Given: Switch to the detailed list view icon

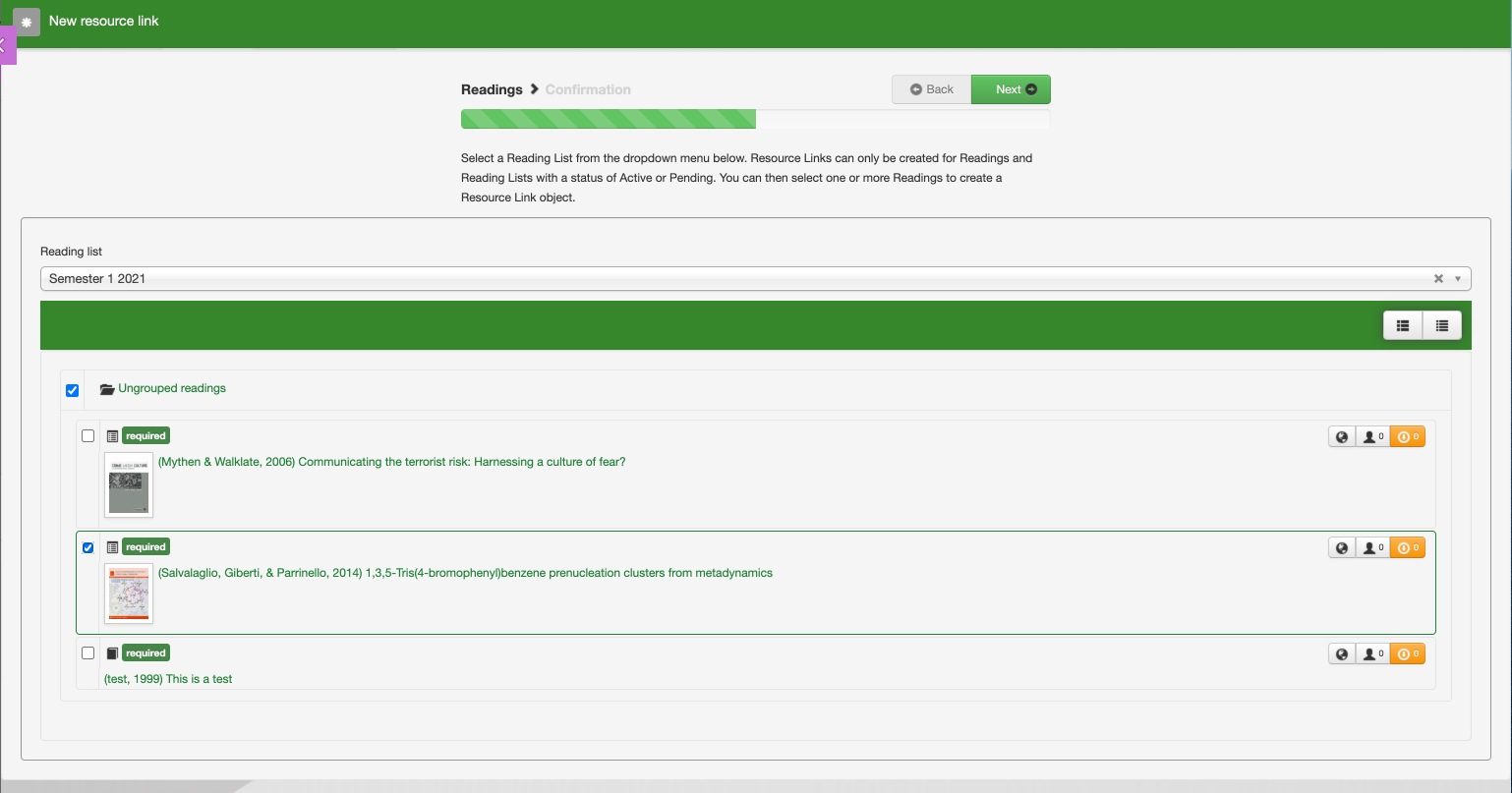Looking at the screenshot, I should point(1403,326).
